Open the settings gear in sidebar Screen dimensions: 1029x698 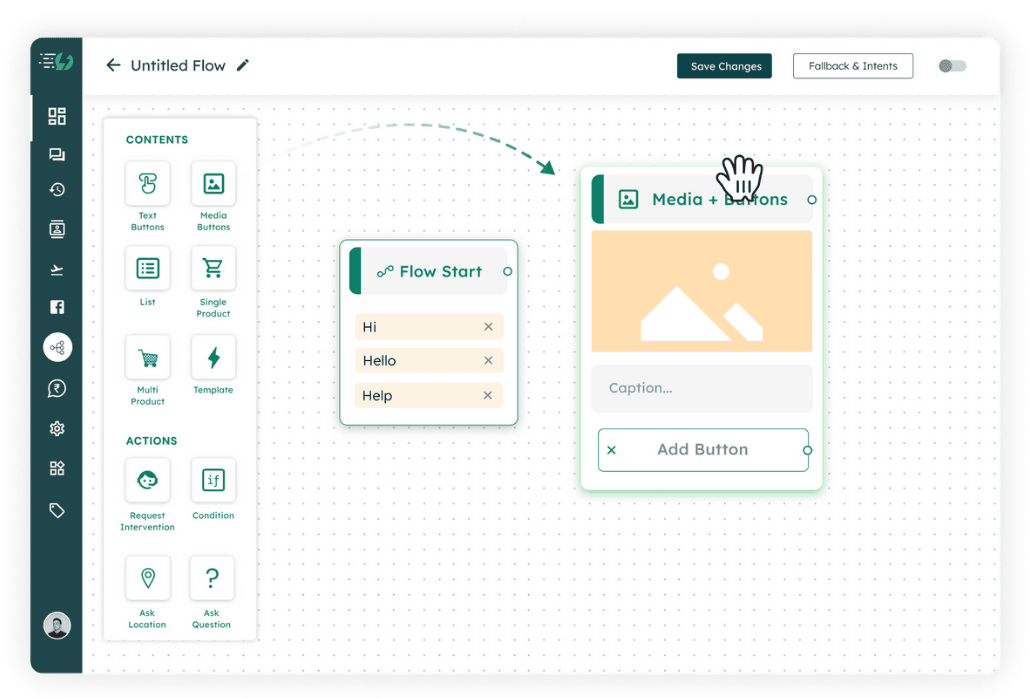pos(57,429)
